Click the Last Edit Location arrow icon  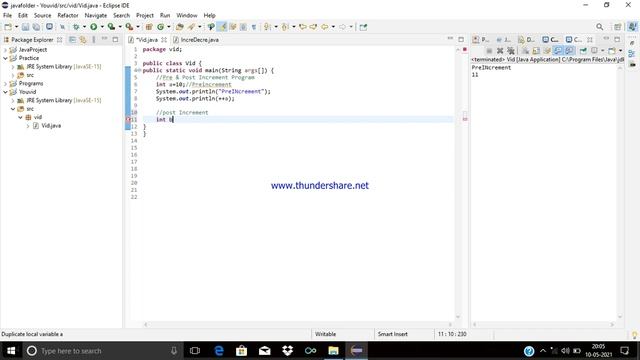303,27
